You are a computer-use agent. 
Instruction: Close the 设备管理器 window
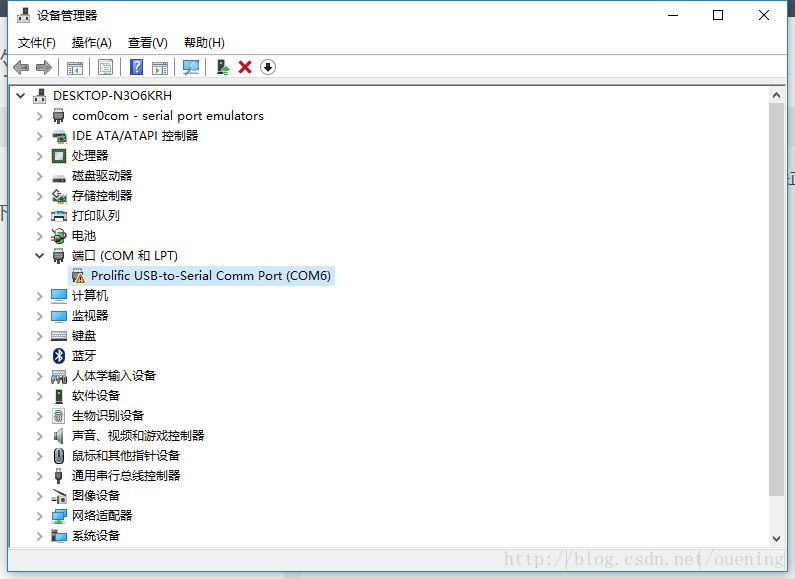pyautogui.click(x=764, y=15)
